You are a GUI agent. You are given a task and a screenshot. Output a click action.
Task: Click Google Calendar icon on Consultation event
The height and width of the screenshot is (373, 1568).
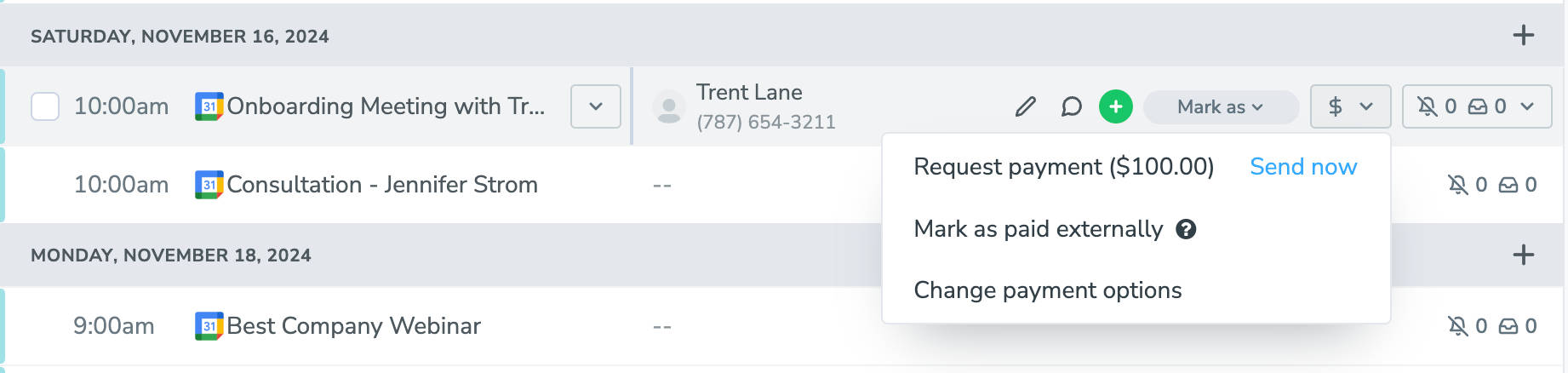[209, 185]
